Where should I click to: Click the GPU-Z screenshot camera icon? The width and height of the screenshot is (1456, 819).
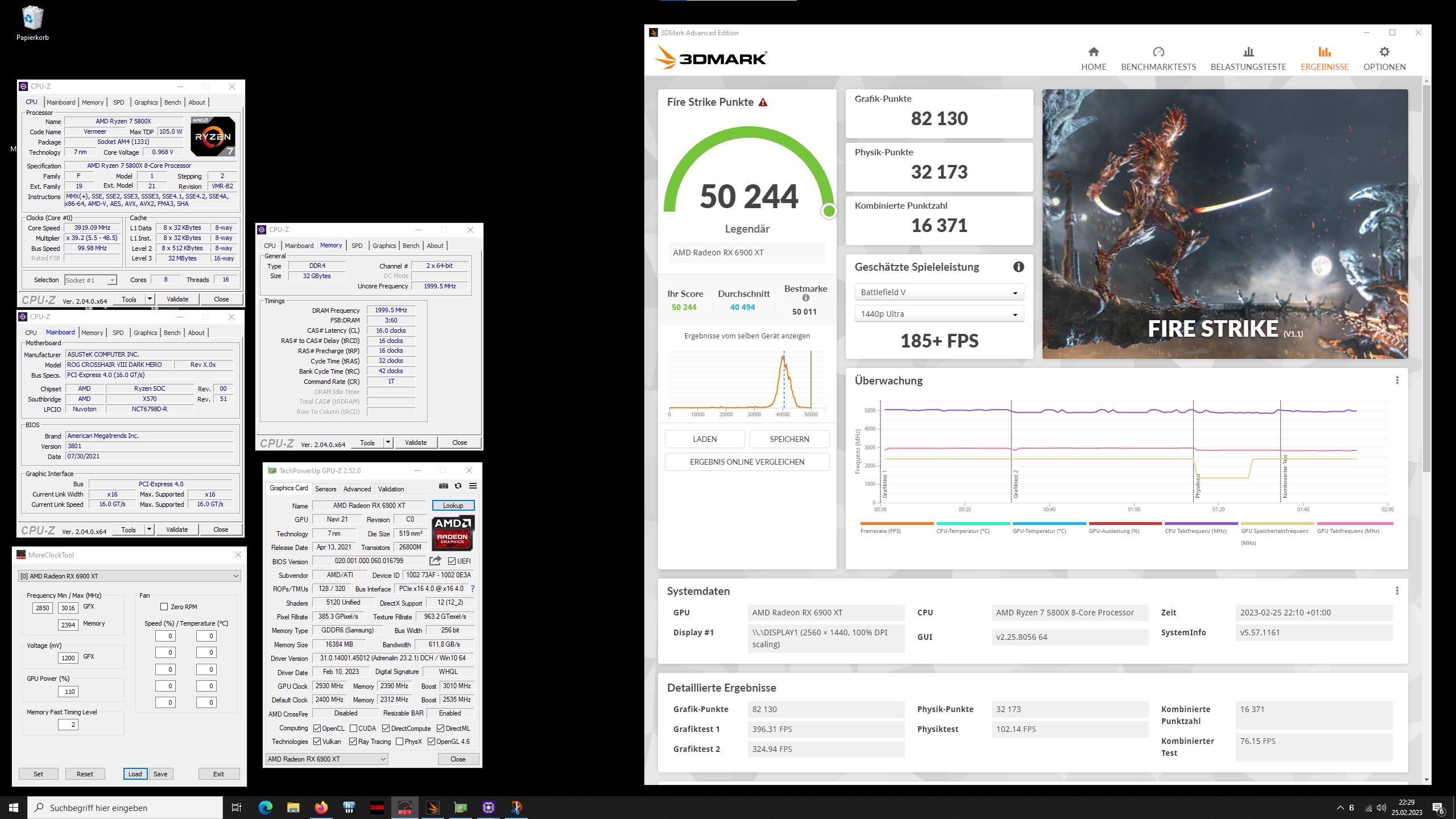click(x=444, y=486)
